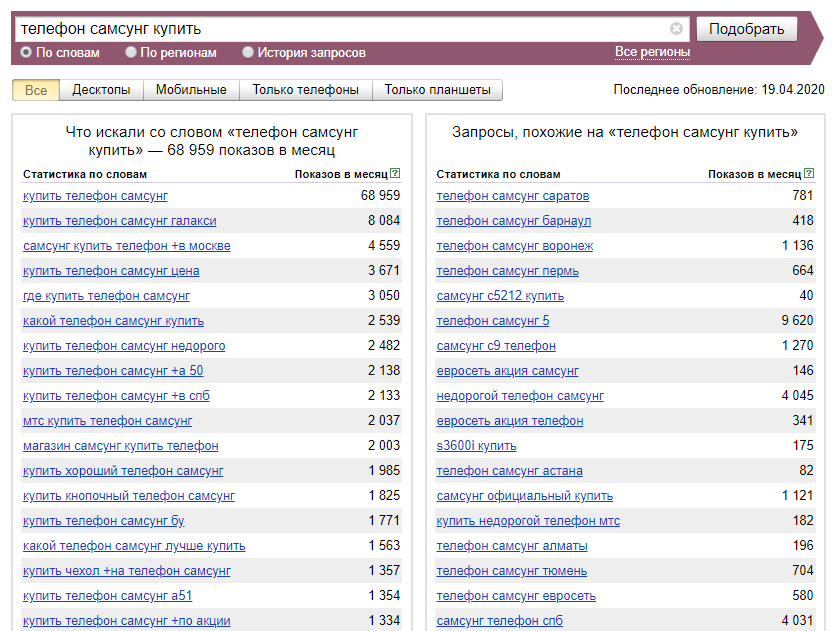
Task: Select the 'Все' devices tab
Action: (x=36, y=90)
